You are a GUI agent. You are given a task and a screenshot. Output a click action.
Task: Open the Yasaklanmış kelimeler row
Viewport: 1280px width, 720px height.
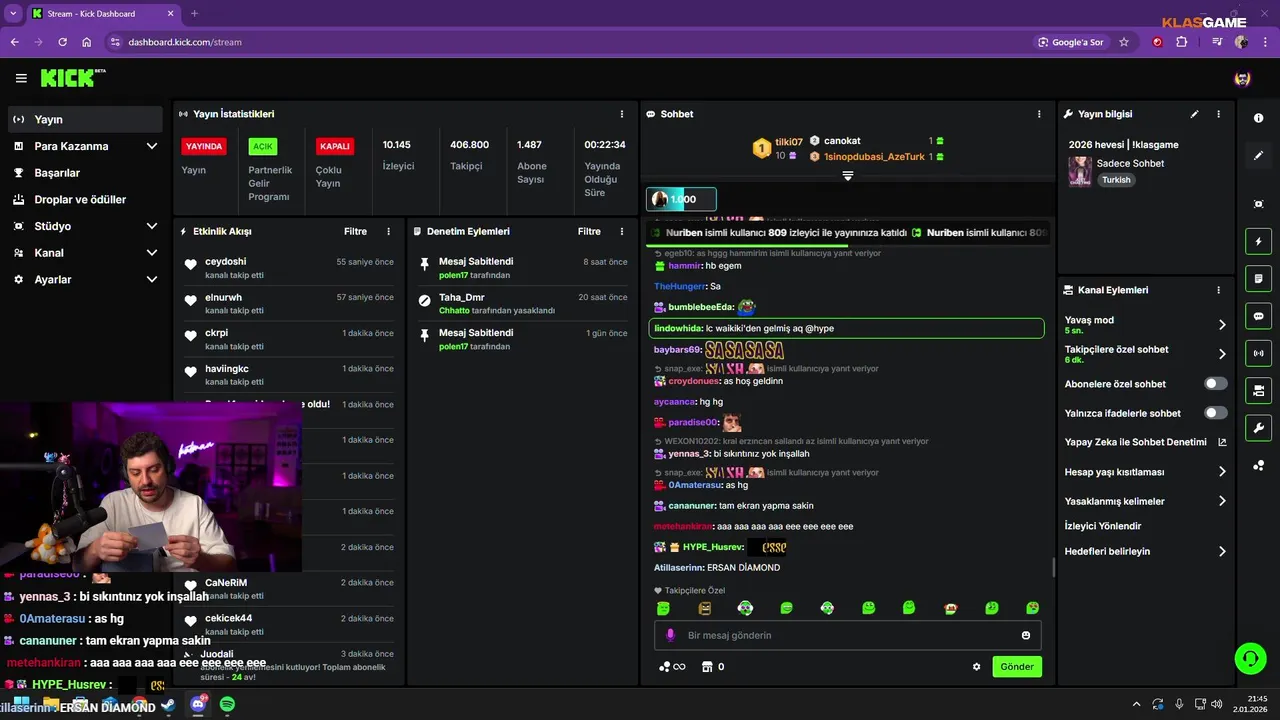point(1145,501)
